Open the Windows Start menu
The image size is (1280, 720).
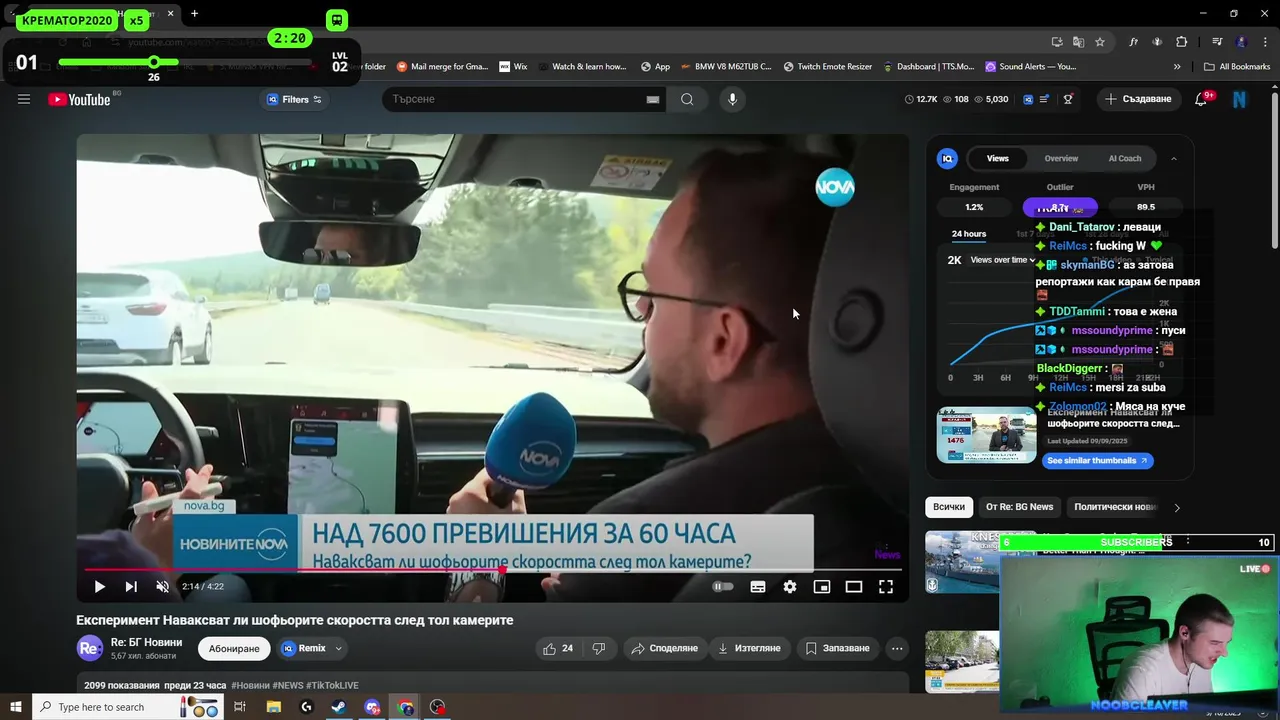point(15,707)
